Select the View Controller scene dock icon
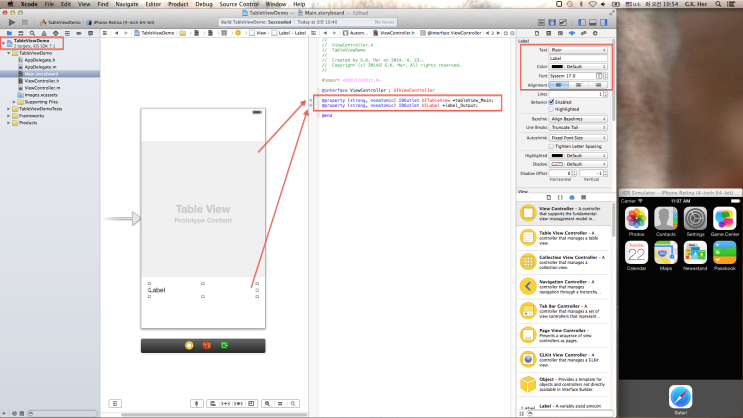 [x=189, y=345]
